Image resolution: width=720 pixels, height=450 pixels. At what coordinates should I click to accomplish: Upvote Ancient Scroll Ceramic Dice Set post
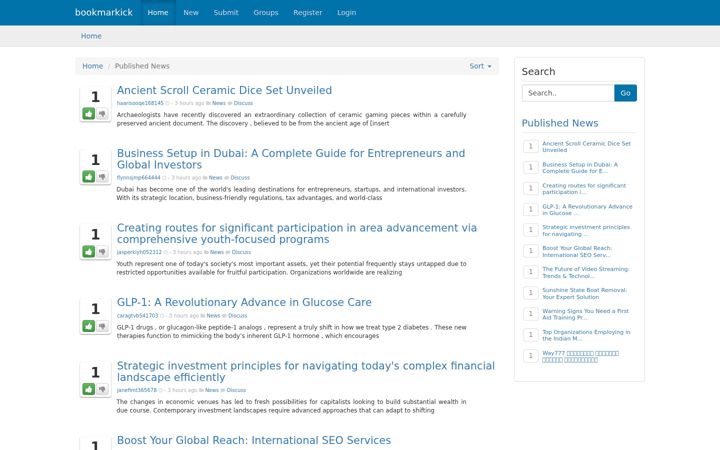tap(89, 113)
